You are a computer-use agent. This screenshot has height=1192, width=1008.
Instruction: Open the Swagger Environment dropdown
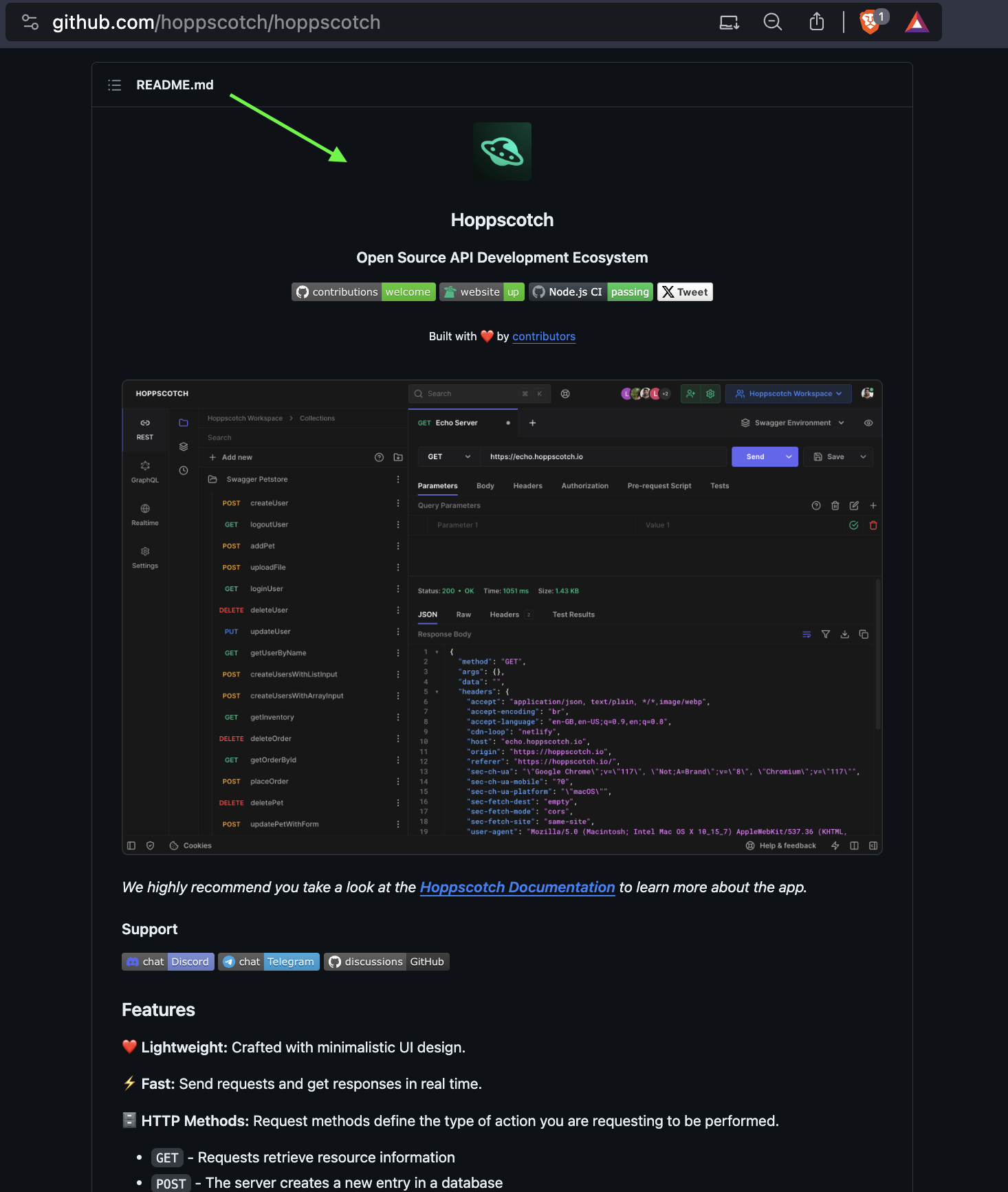(792, 423)
